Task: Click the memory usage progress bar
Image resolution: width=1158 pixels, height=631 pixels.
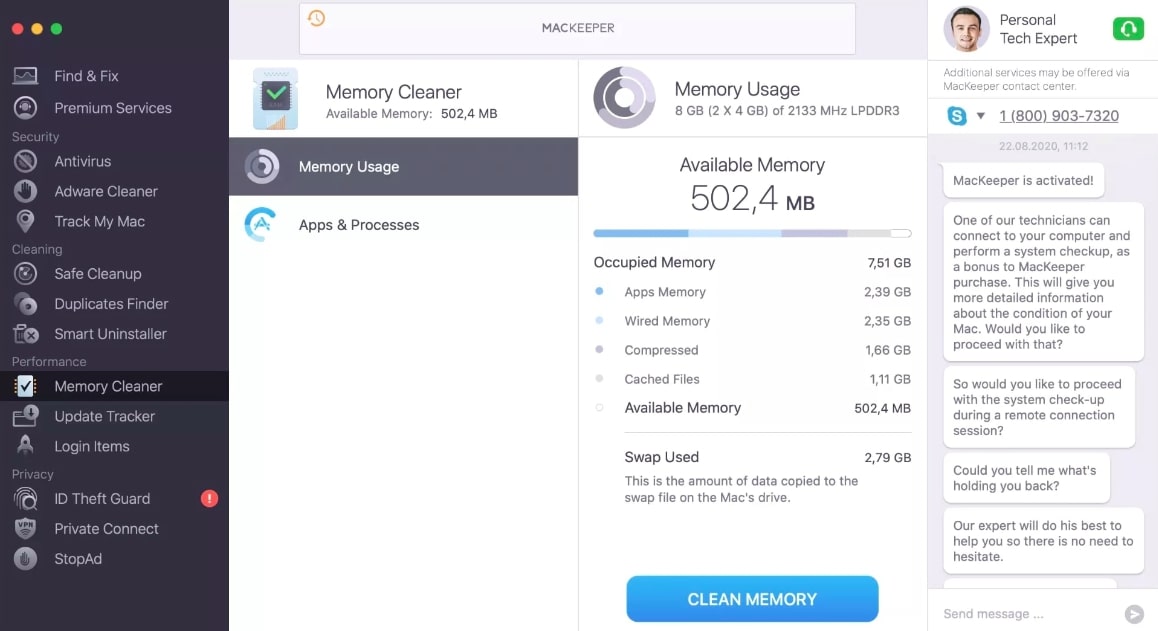Action: coord(752,233)
